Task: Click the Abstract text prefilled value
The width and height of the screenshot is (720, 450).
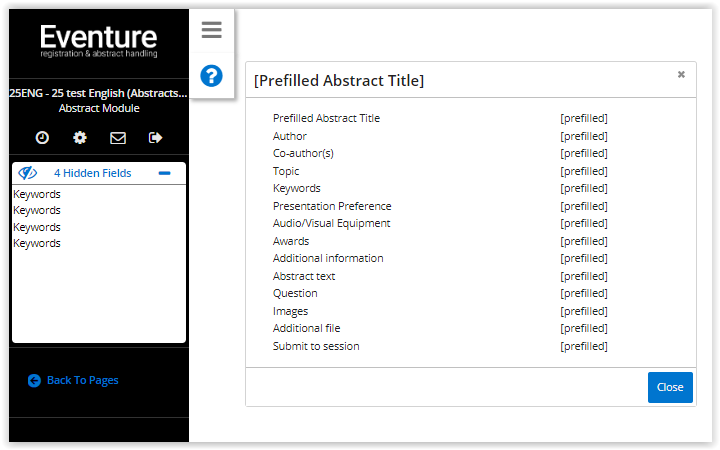Action: (584, 276)
